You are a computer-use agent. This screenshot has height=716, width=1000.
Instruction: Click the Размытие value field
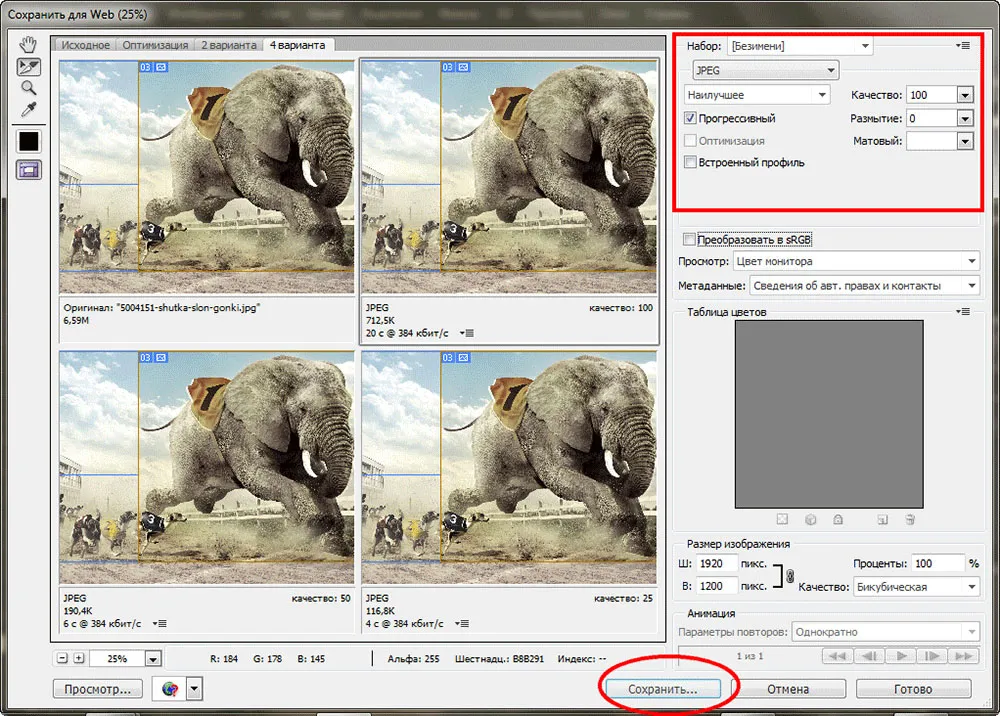pyautogui.click(x=932, y=119)
